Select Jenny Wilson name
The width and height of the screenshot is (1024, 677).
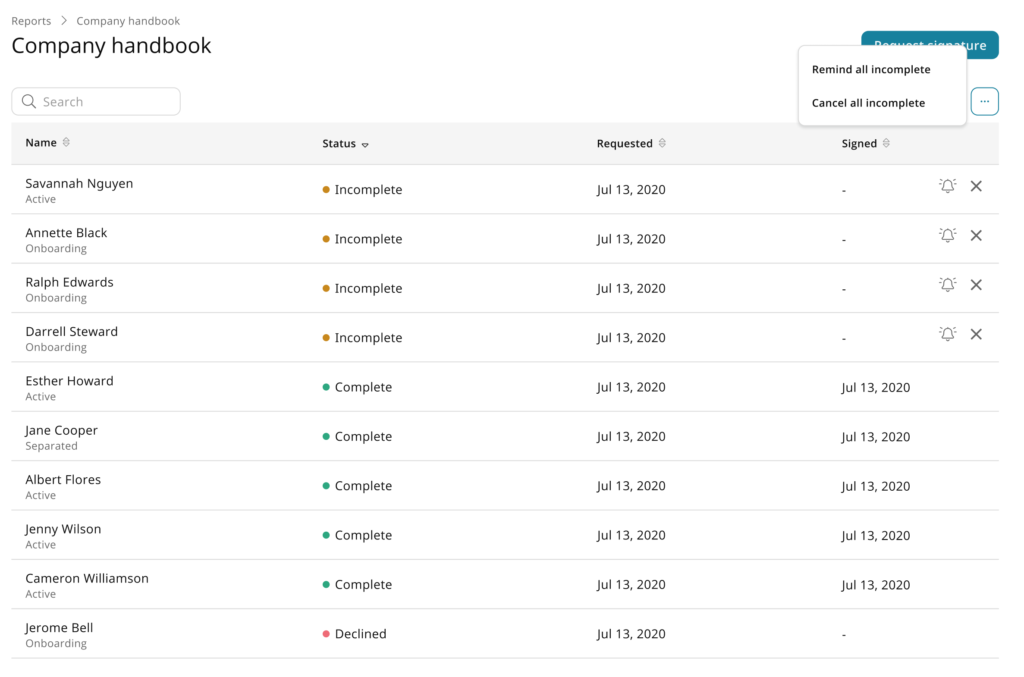tap(63, 529)
